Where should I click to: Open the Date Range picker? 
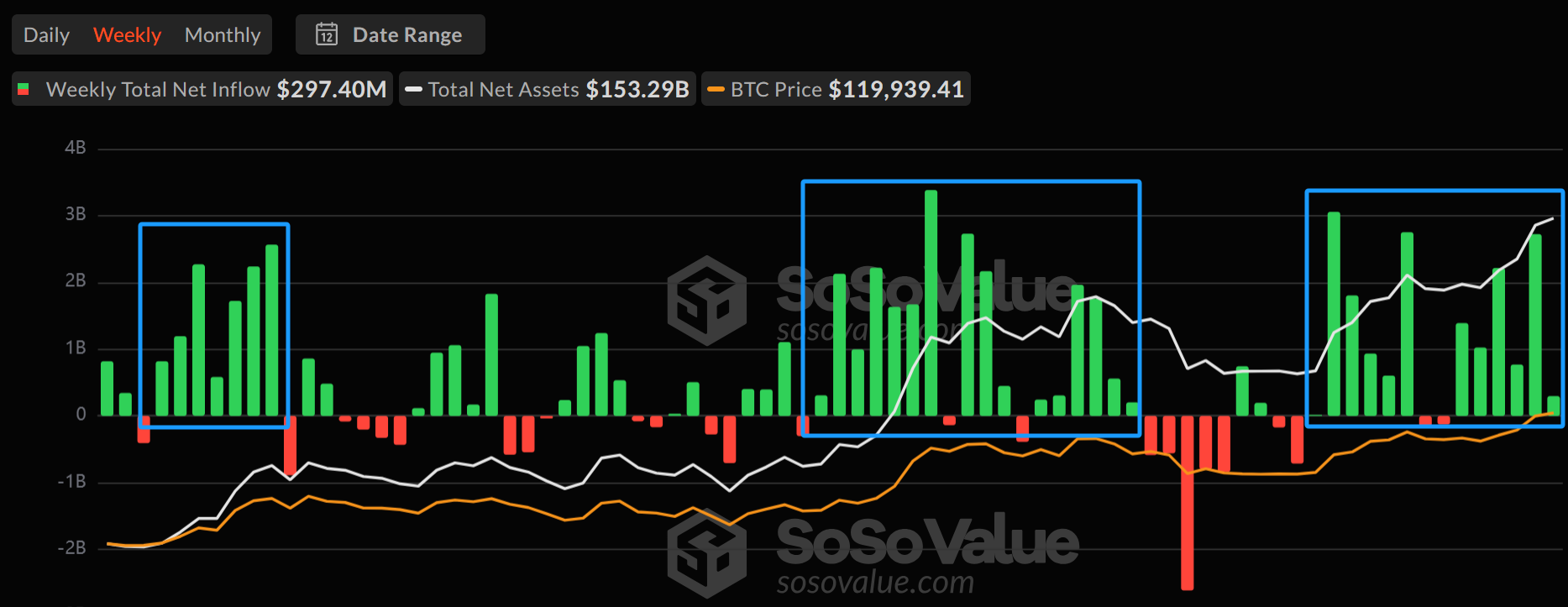391,35
